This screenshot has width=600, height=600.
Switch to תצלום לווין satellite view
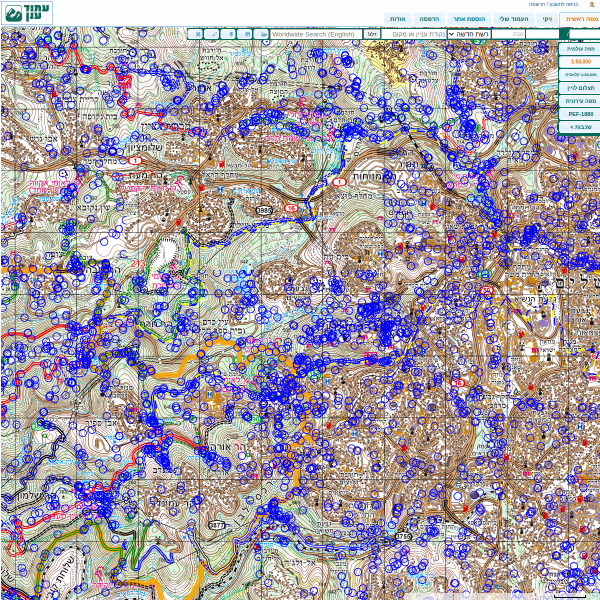580,88
